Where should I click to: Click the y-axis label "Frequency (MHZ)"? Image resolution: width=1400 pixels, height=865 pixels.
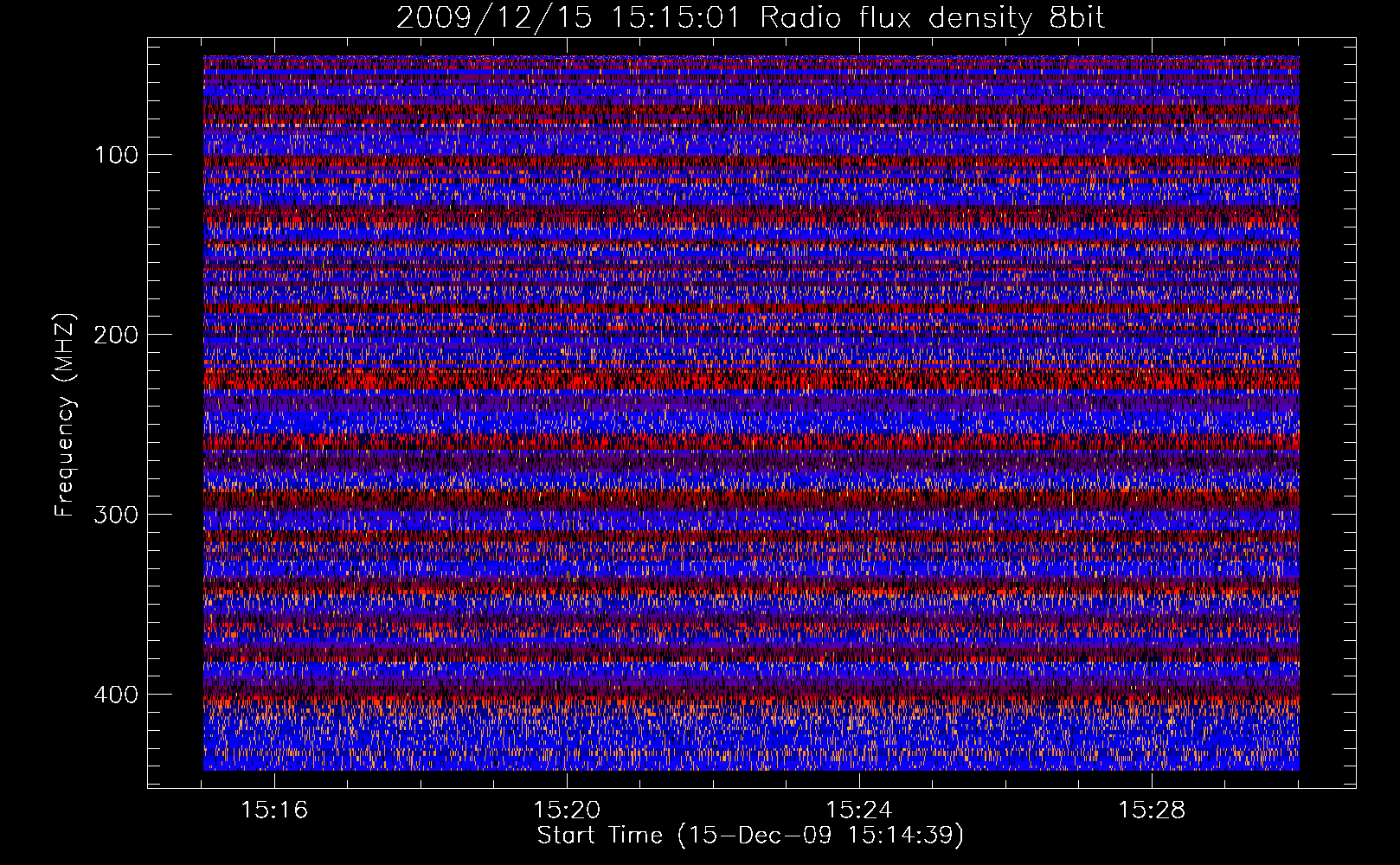pyautogui.click(x=65, y=415)
